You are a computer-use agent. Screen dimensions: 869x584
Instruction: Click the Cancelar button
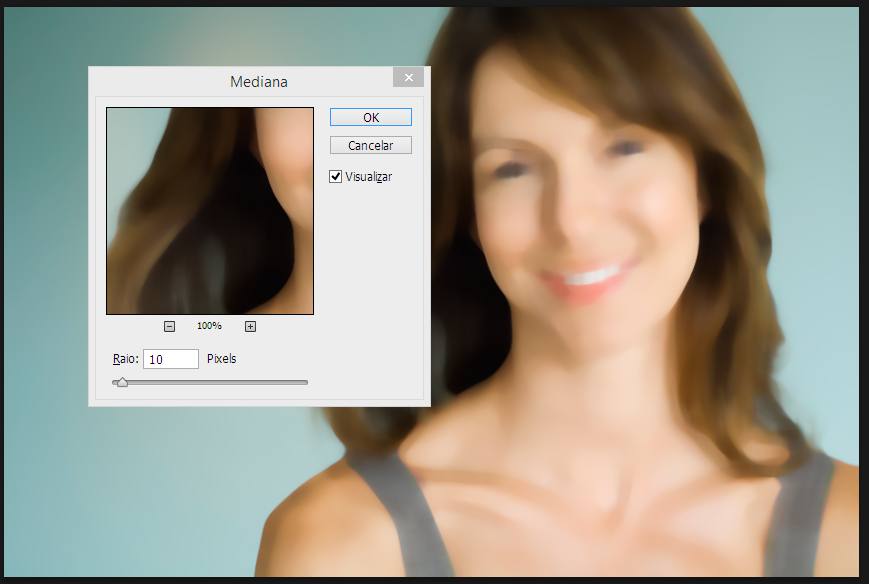pos(371,145)
